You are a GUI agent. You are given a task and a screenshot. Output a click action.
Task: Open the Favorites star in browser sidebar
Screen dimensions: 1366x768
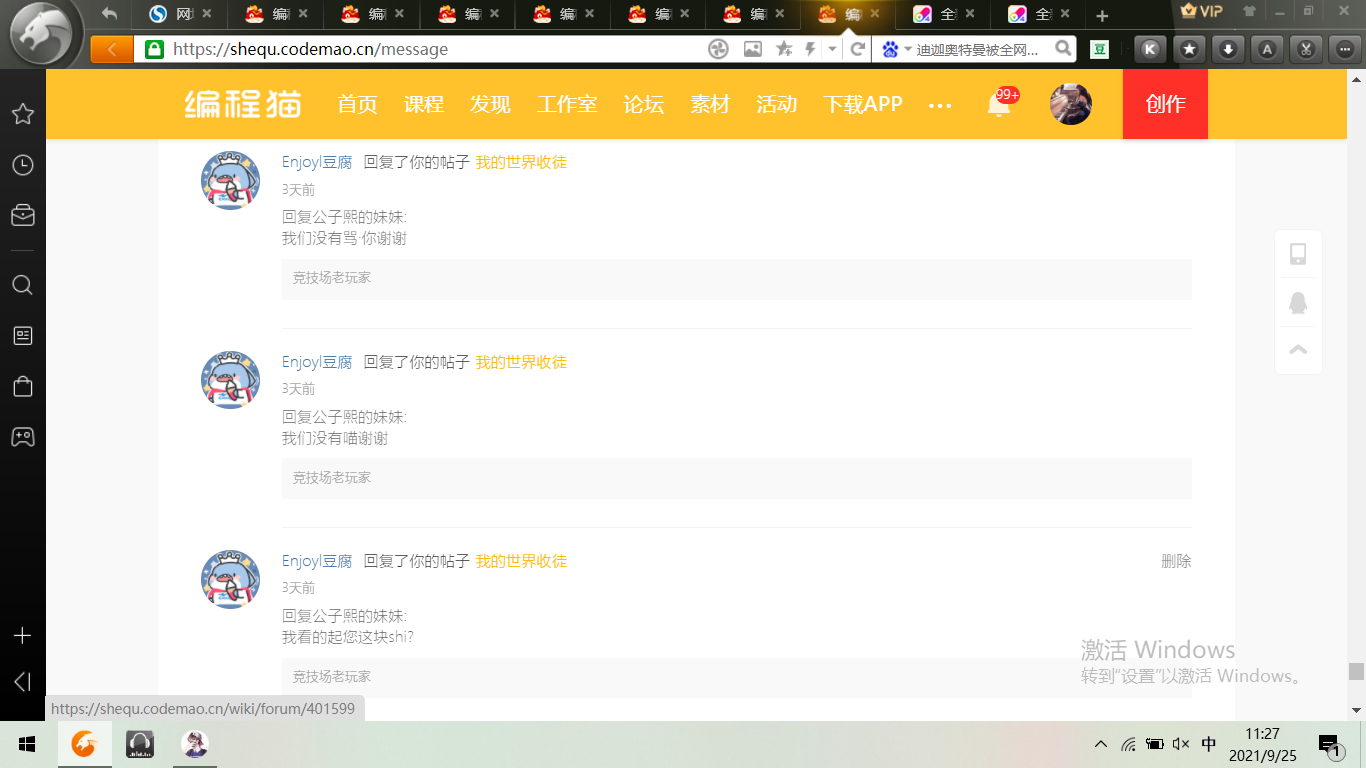[x=22, y=114]
